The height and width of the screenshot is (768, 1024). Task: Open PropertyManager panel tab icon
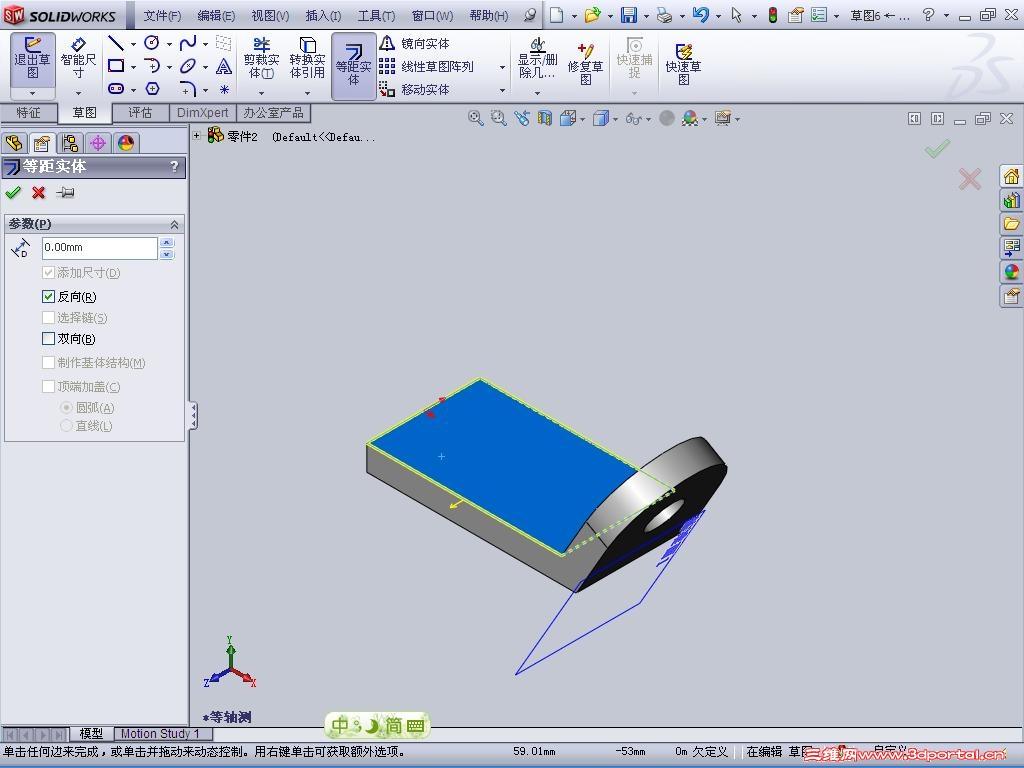(42, 142)
